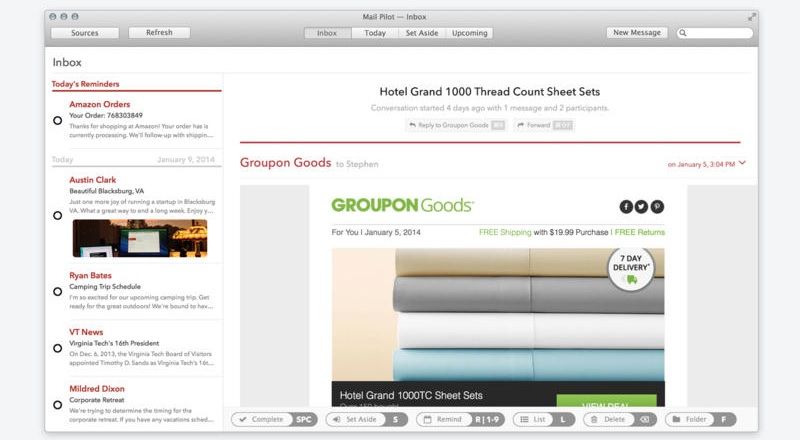Viewport: 800px width, 440px height.
Task: Click the magnifier icon in search box
Action: (683, 33)
